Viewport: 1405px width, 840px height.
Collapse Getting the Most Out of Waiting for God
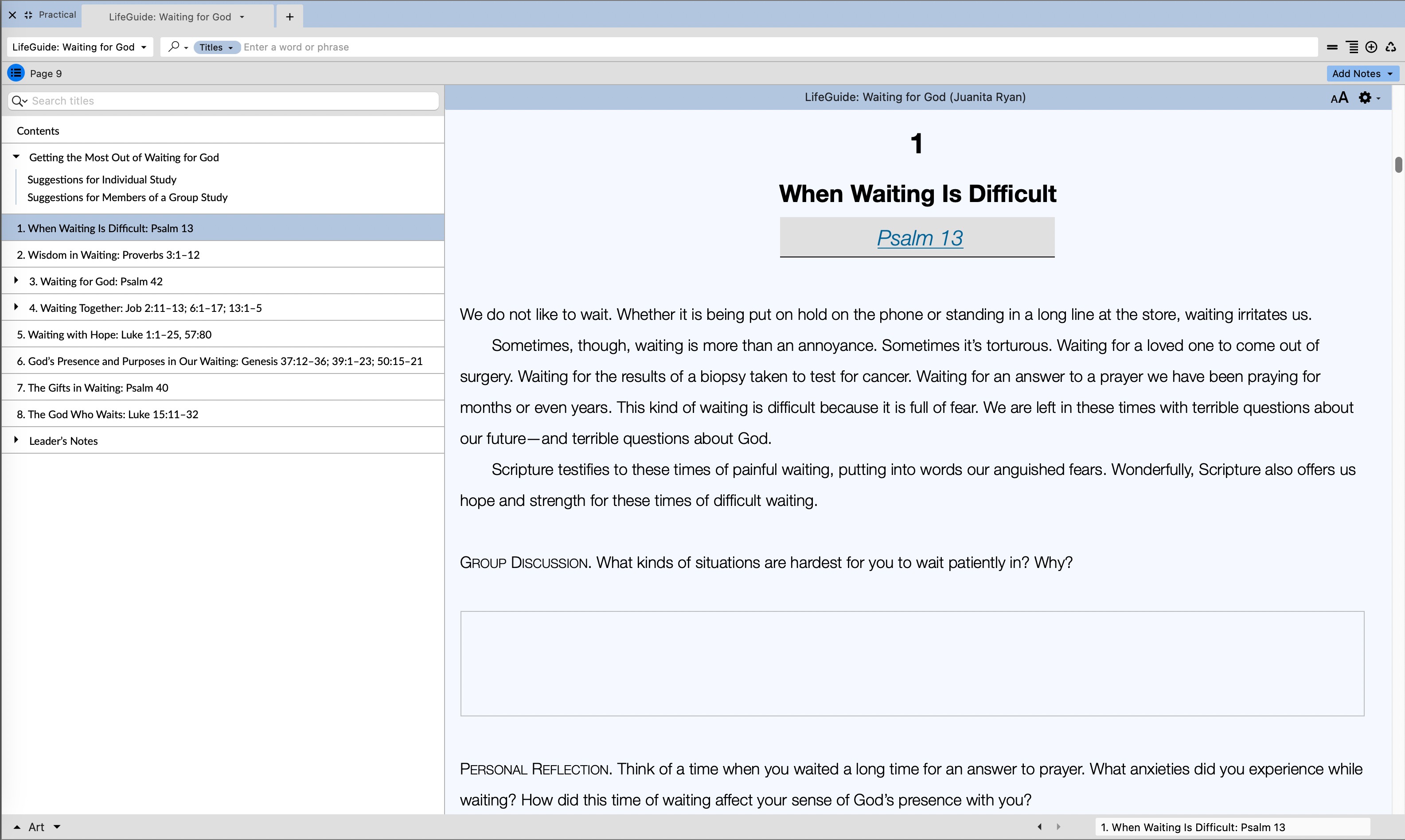pos(16,157)
